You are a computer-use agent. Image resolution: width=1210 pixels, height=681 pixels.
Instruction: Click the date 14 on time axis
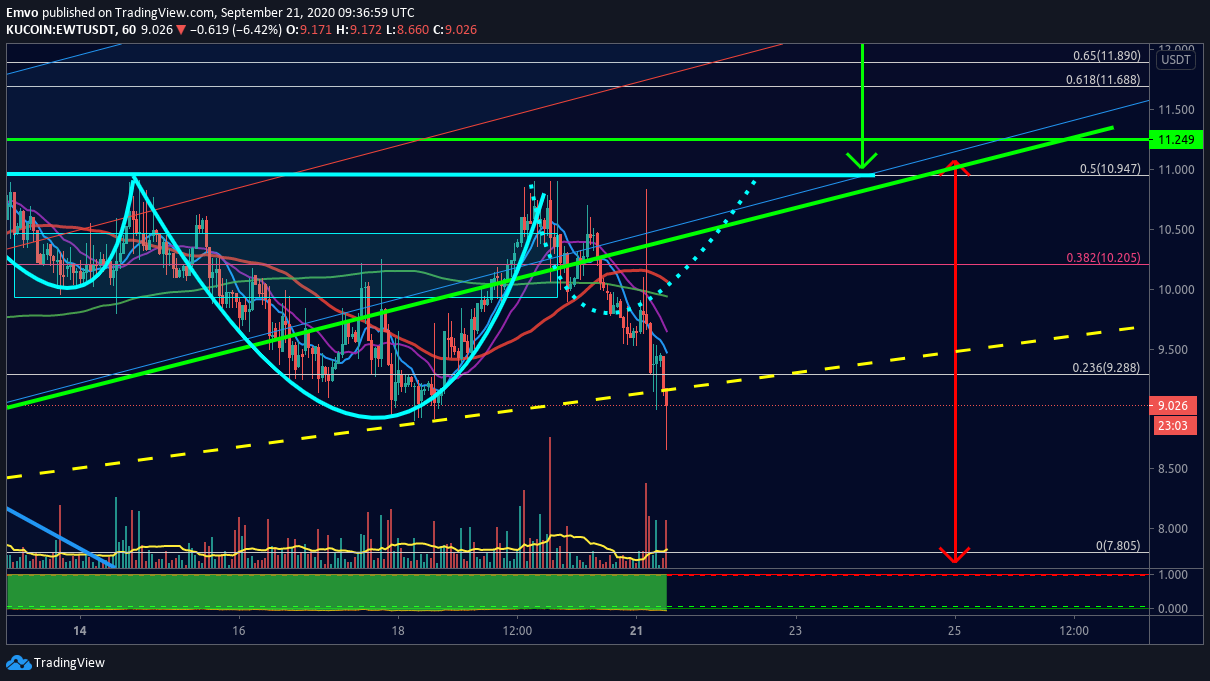click(x=80, y=631)
